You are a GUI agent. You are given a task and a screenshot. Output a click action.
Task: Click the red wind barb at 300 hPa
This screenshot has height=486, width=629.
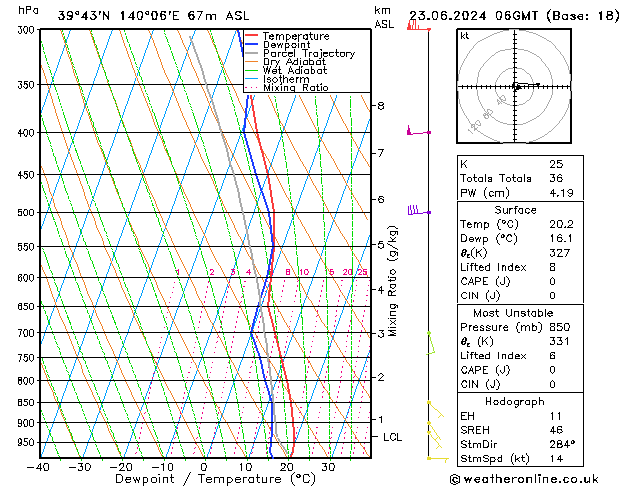coord(418,26)
